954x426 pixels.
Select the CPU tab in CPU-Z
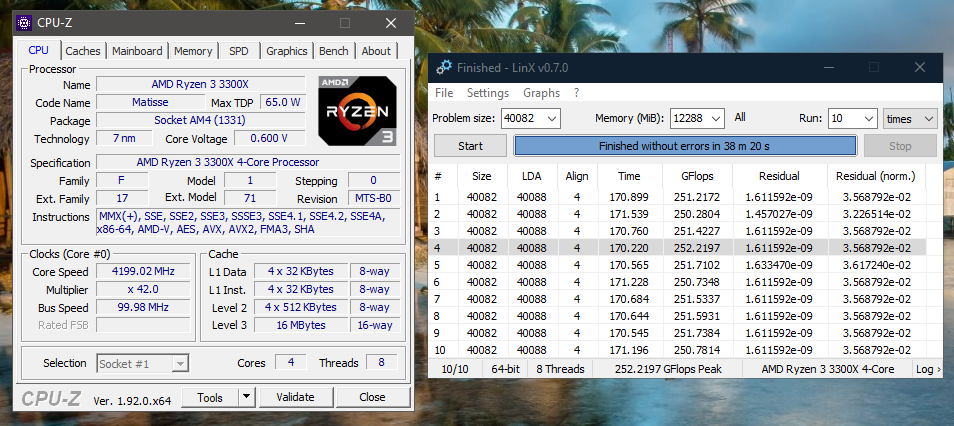click(x=38, y=50)
